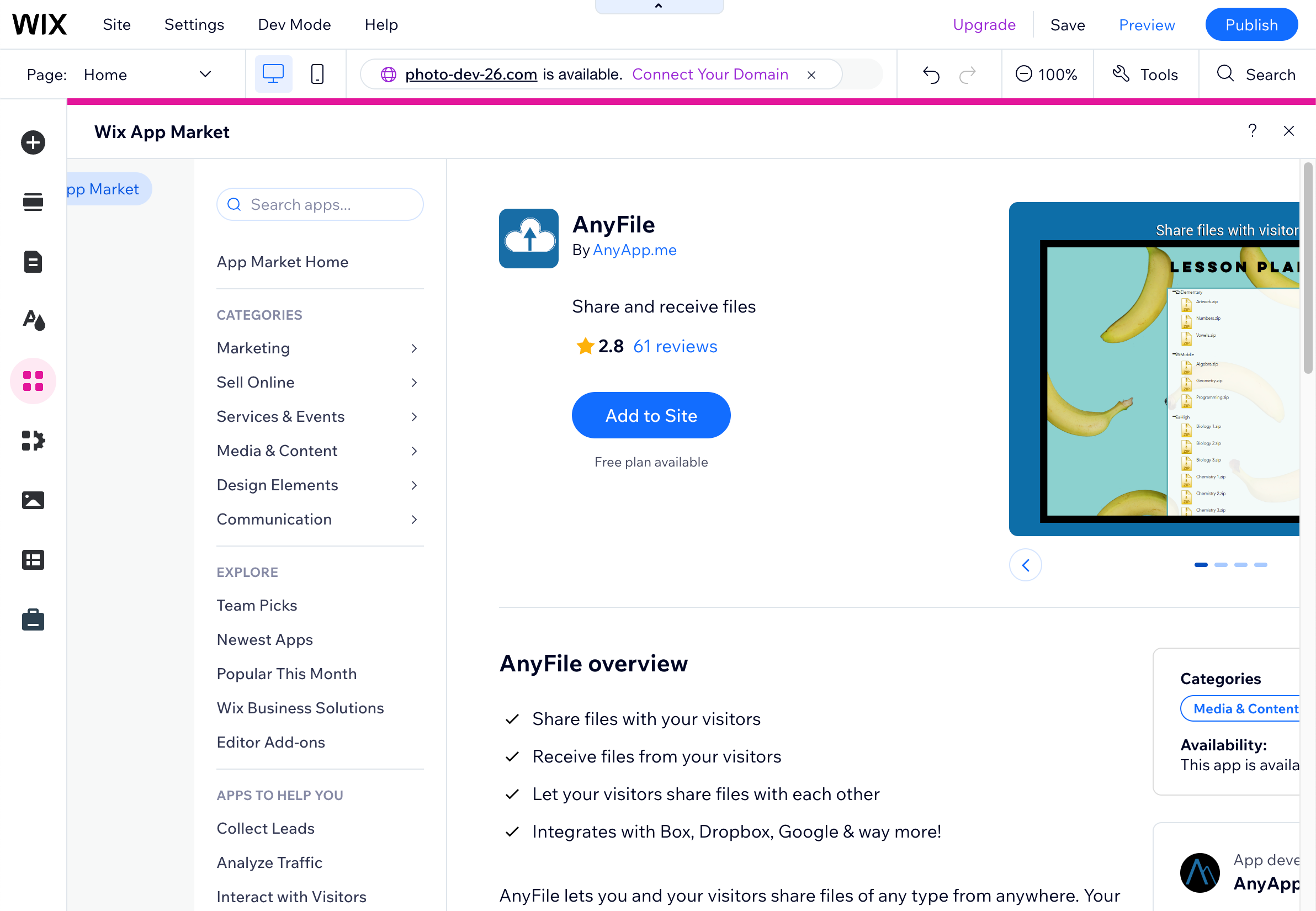The image size is (1316, 911).
Task: Open the Site menu
Action: (116, 24)
